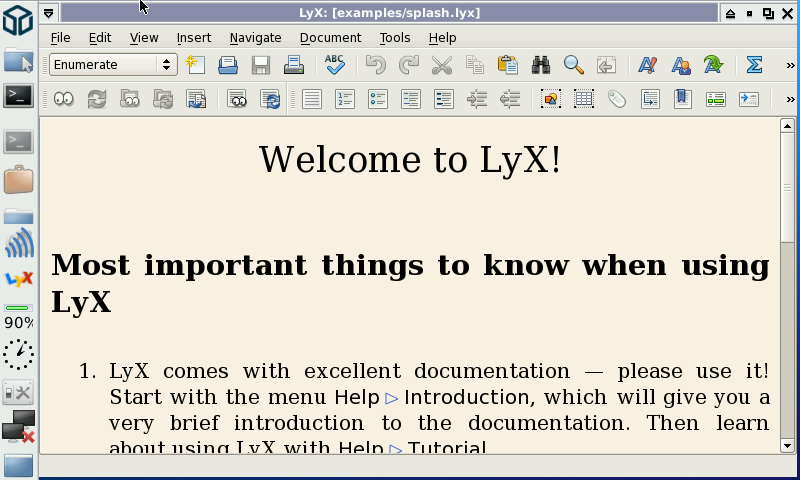The image size is (800, 480).
Task: Click the Increase depth indent icon
Action: (477, 99)
